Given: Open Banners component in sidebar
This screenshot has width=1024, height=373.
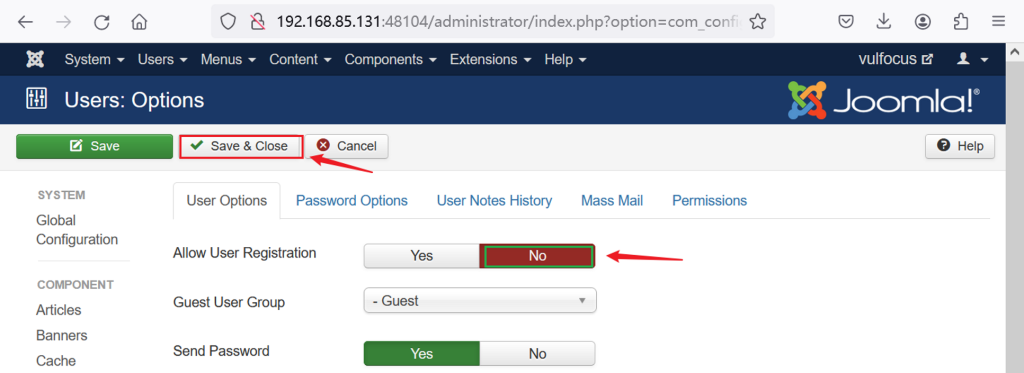Looking at the screenshot, I should point(61,335).
